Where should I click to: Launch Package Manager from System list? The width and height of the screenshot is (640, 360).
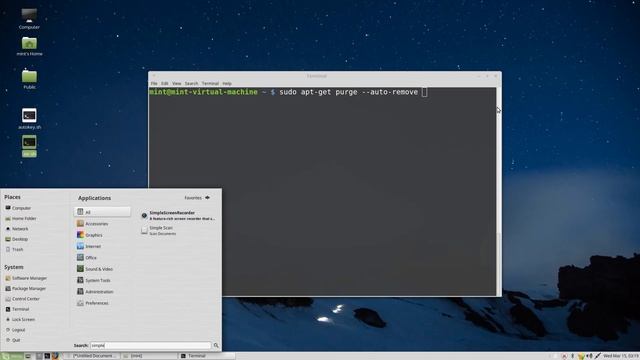[x=26, y=289]
